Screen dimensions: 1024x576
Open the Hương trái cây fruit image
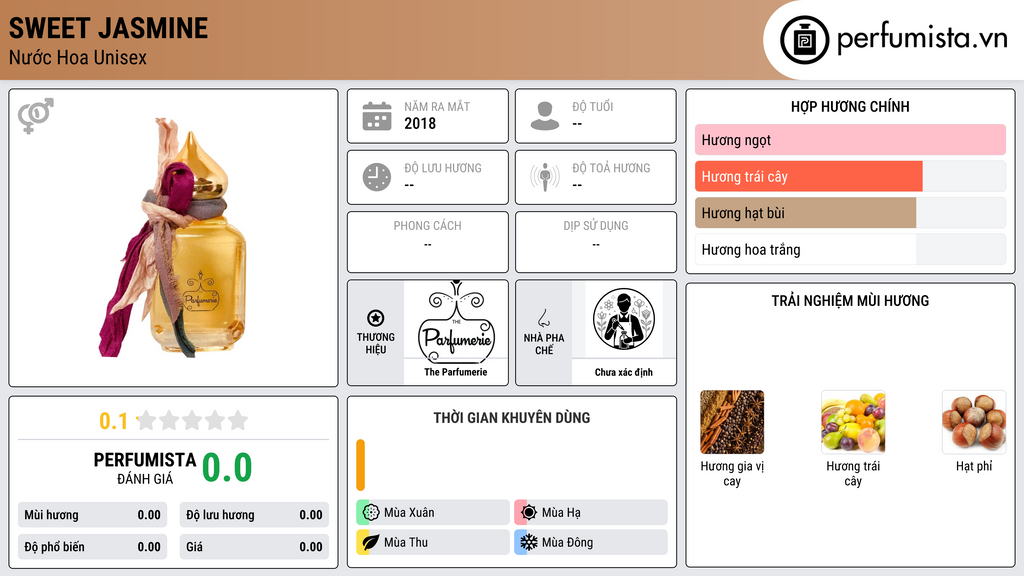[853, 422]
